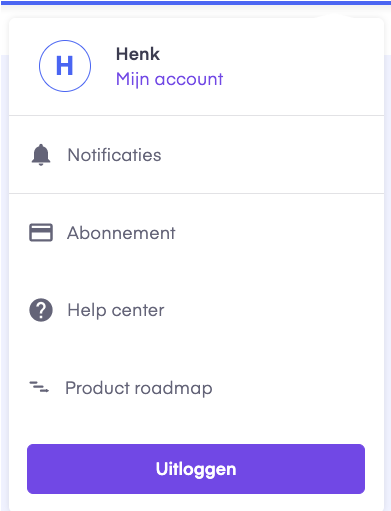Go to the Help center entry
The height and width of the screenshot is (511, 391).
point(197,310)
